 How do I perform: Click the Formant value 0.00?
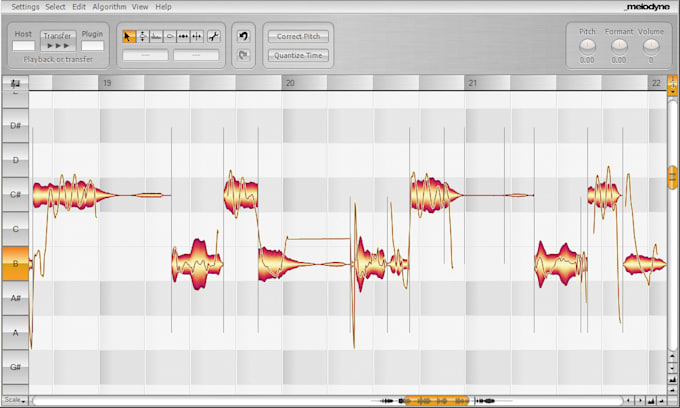618,60
